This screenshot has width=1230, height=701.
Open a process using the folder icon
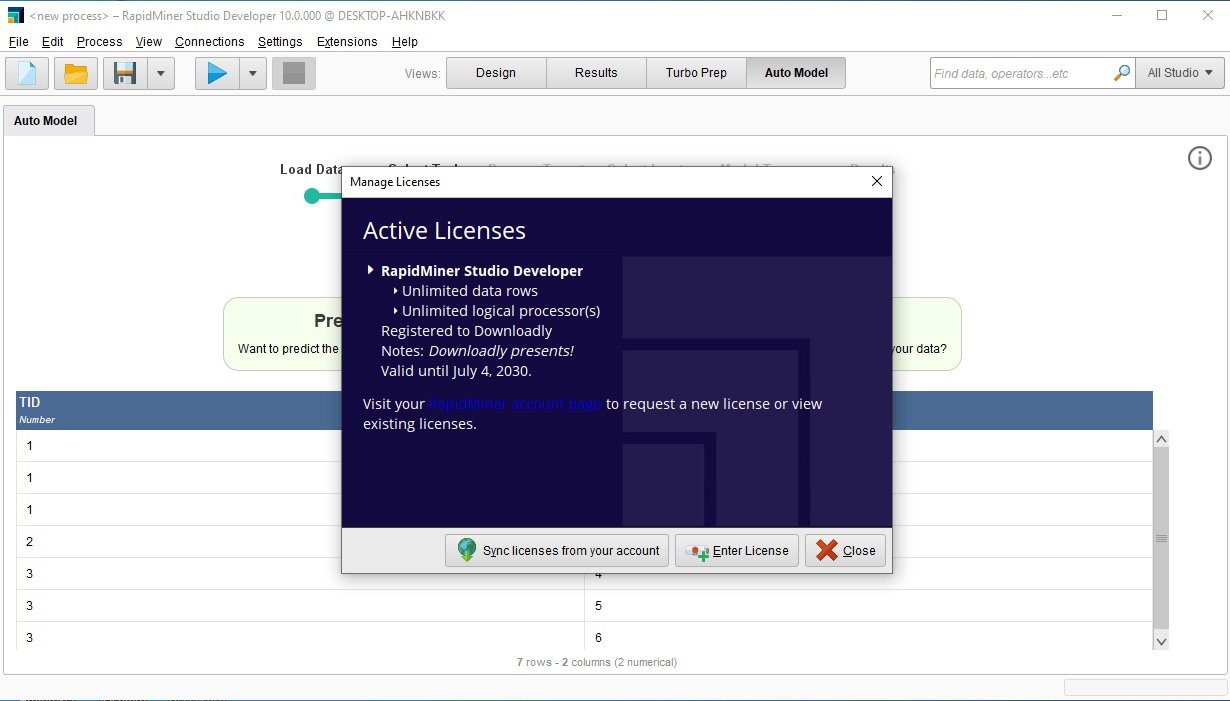(x=76, y=73)
